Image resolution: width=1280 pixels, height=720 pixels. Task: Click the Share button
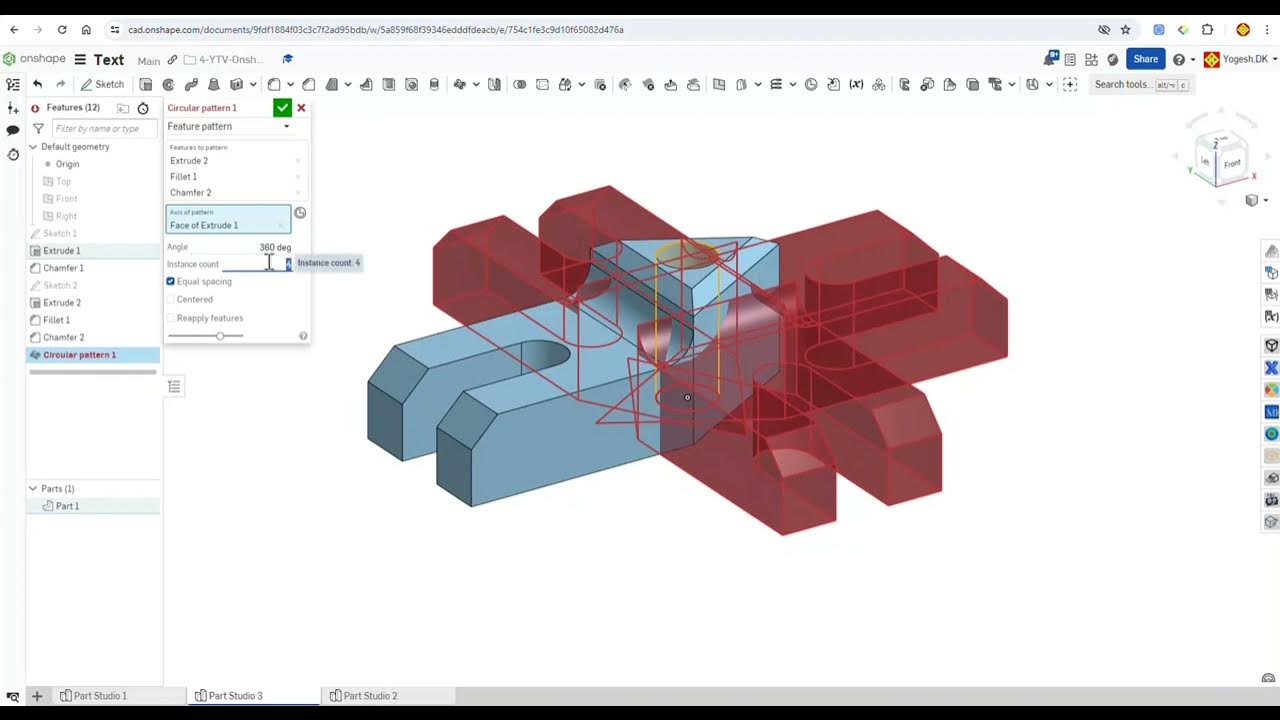click(1146, 59)
